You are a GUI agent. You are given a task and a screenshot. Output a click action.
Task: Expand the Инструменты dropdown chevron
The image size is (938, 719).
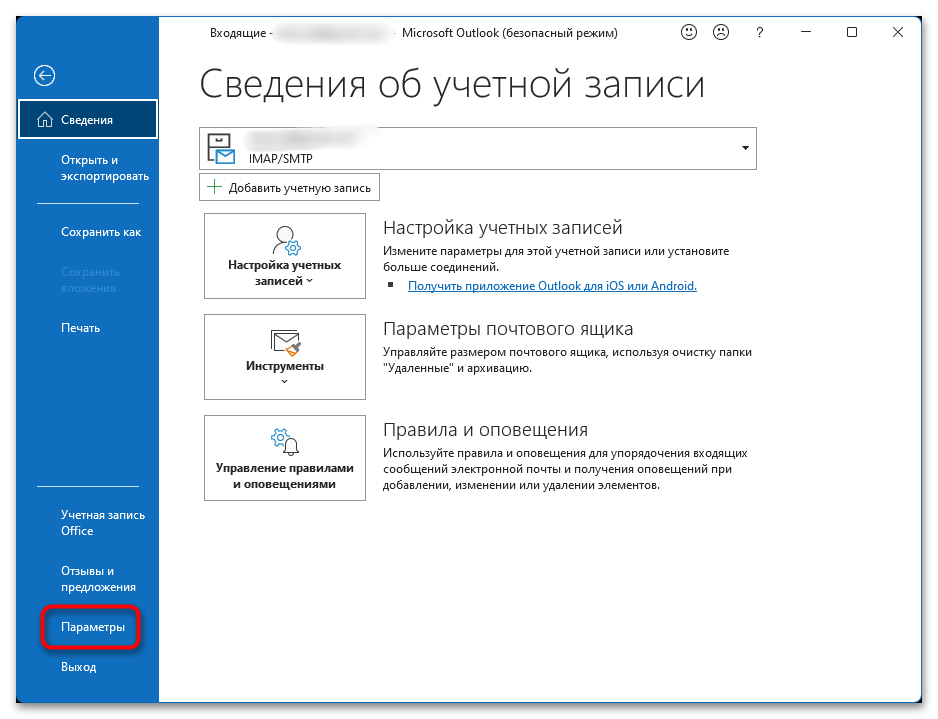(285, 381)
